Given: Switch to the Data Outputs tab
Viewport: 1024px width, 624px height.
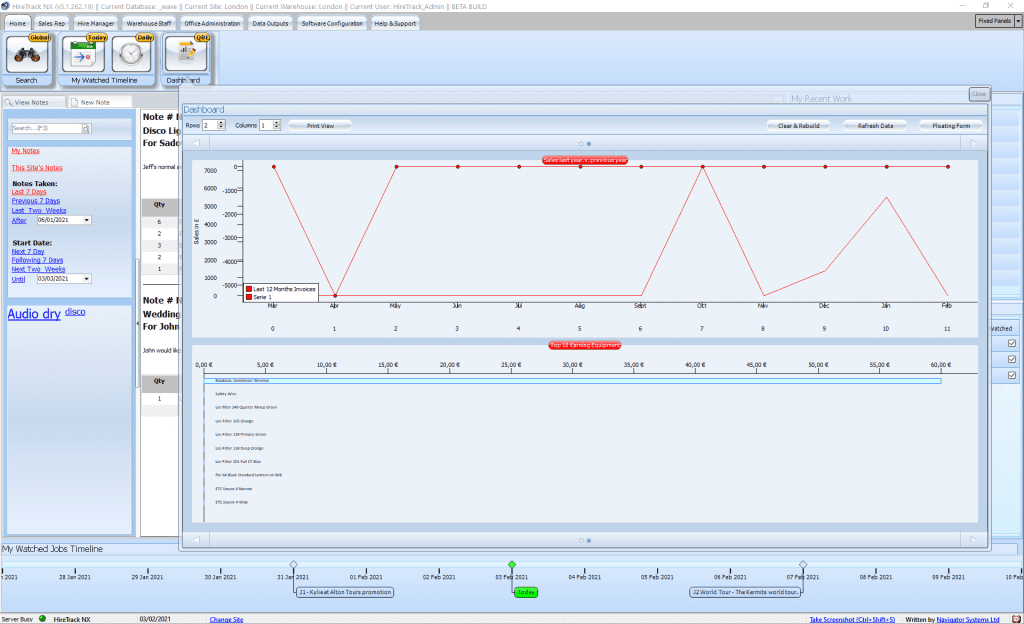Looking at the screenshot, I should (270, 23).
